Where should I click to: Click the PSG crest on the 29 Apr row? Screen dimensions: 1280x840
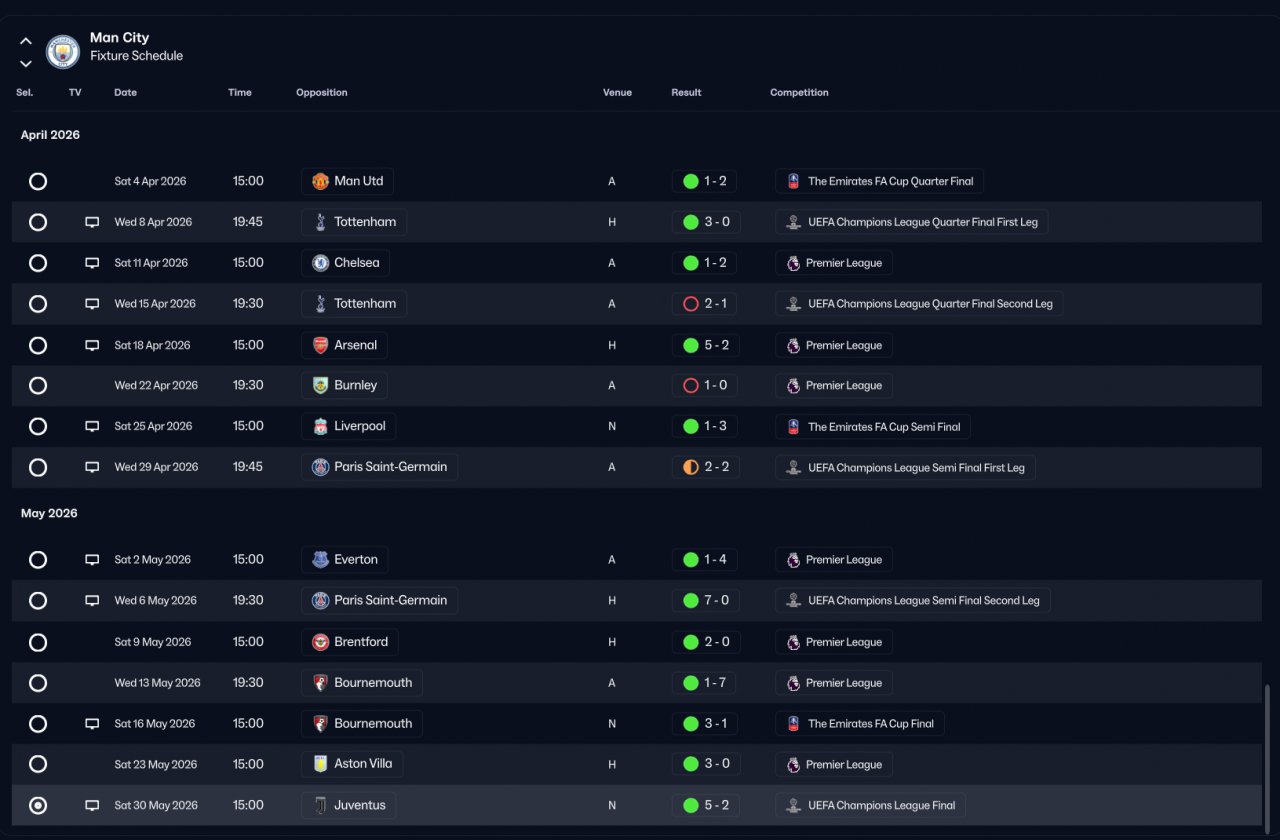[x=320, y=467]
